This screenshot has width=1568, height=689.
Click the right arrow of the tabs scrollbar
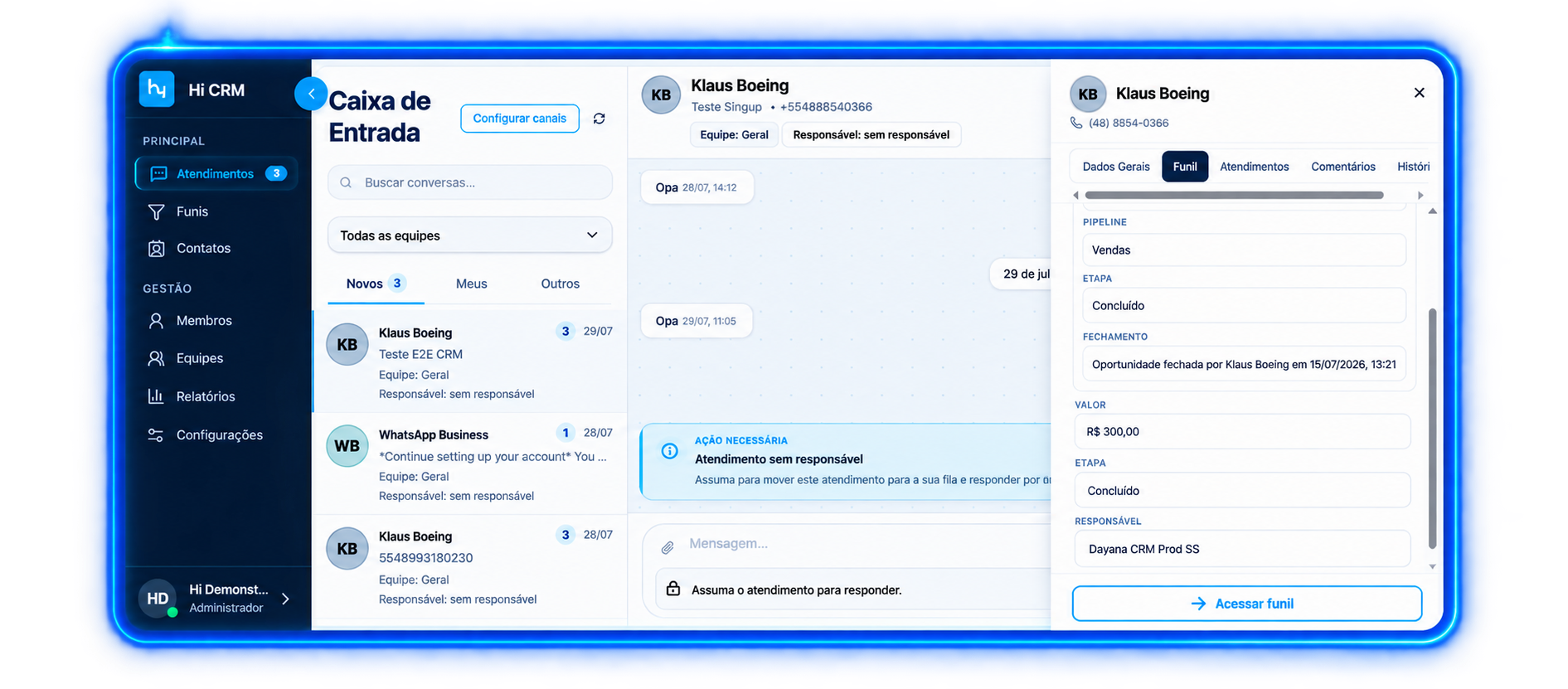click(1420, 196)
